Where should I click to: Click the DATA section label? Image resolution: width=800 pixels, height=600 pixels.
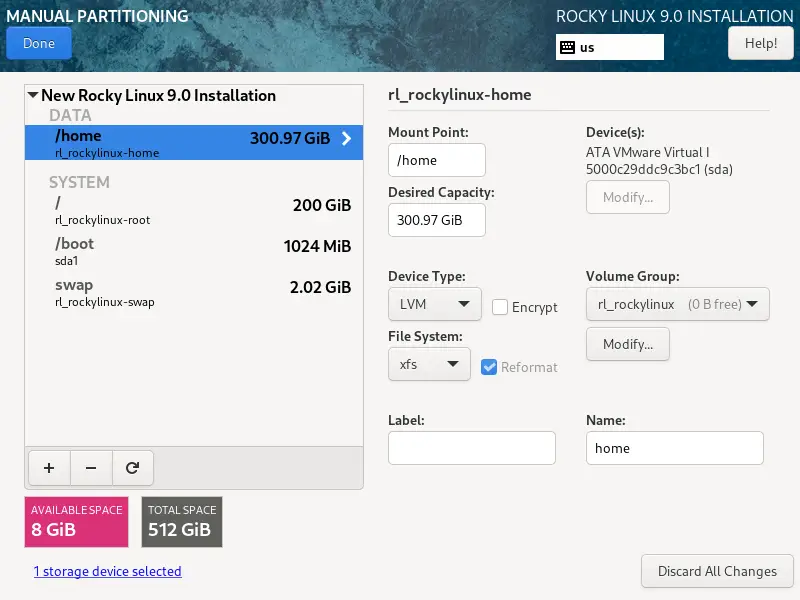70,115
